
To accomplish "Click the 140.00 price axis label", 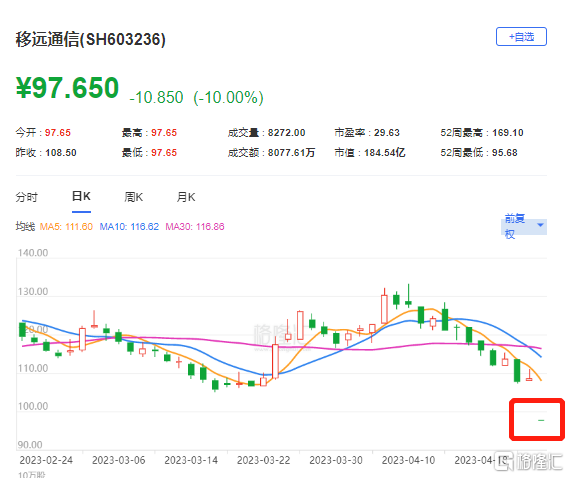I will click(33, 253).
